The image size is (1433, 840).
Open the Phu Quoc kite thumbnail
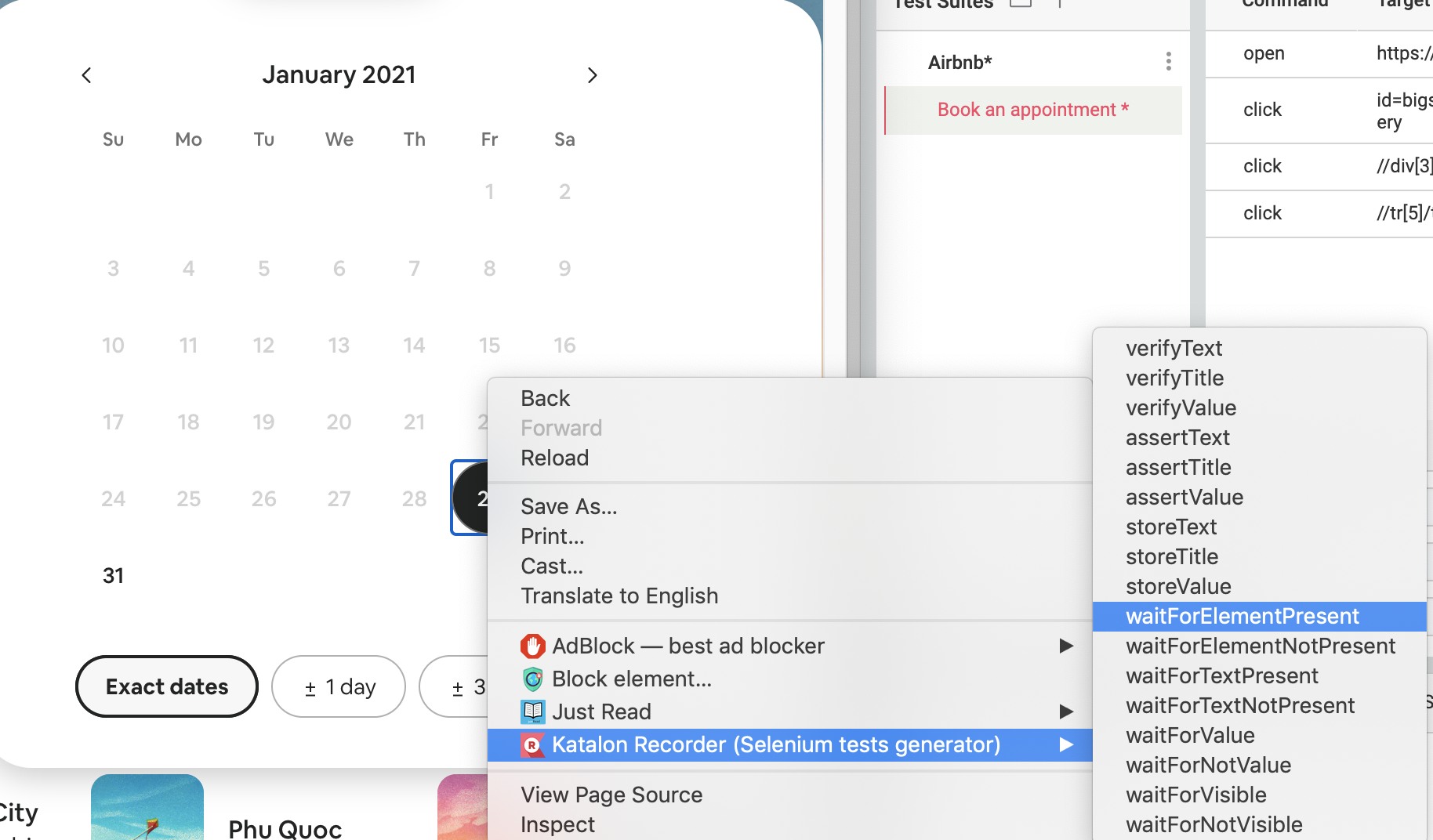(147, 807)
